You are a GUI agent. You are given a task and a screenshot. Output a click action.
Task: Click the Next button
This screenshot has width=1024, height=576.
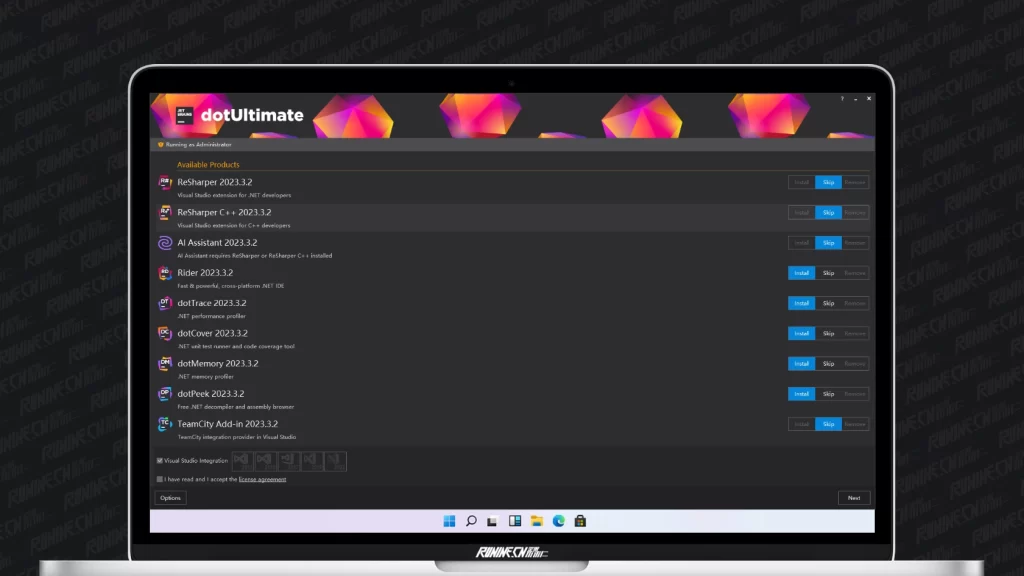click(x=853, y=498)
